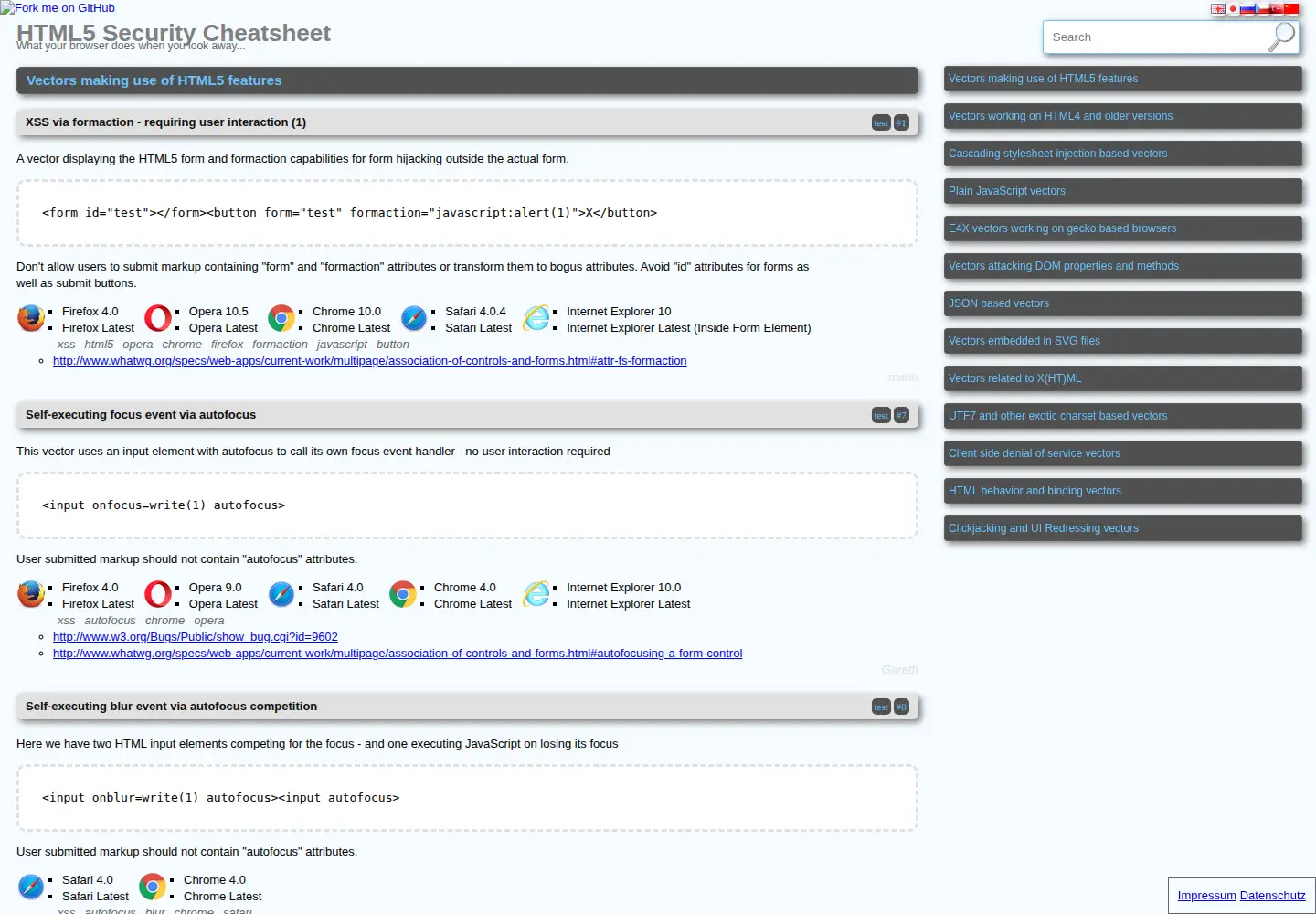This screenshot has height=914, width=1316.
Task: Click the #1 permalink badge
Action: 901,122
